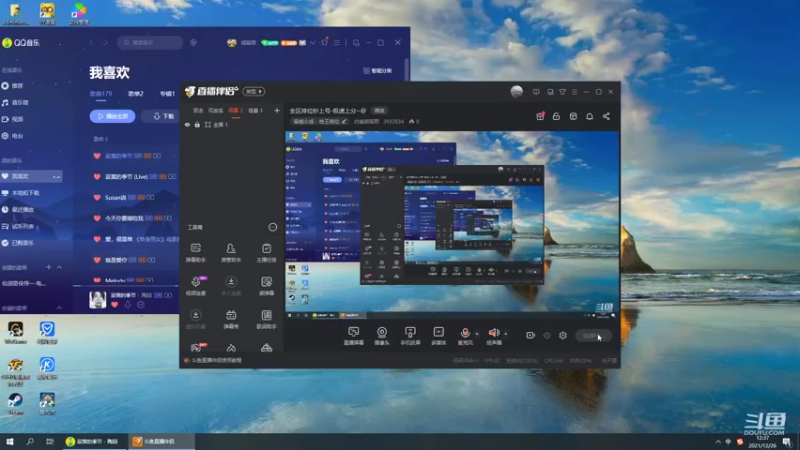Image resolution: width=800 pixels, height=450 pixels.
Task: Open the gift box icon with red badge
Action: pyautogui.click(x=540, y=116)
